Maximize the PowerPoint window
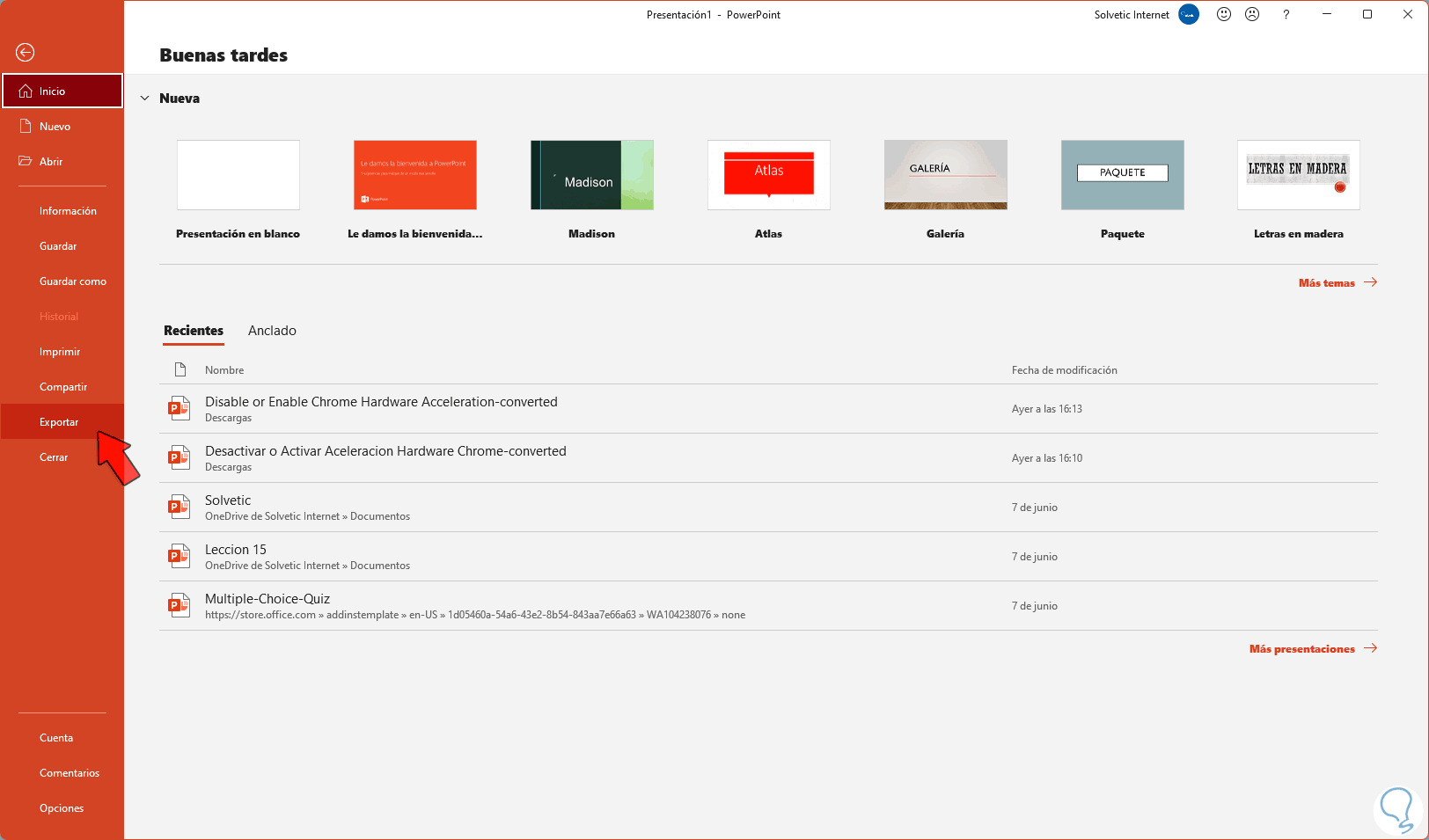 (1367, 14)
